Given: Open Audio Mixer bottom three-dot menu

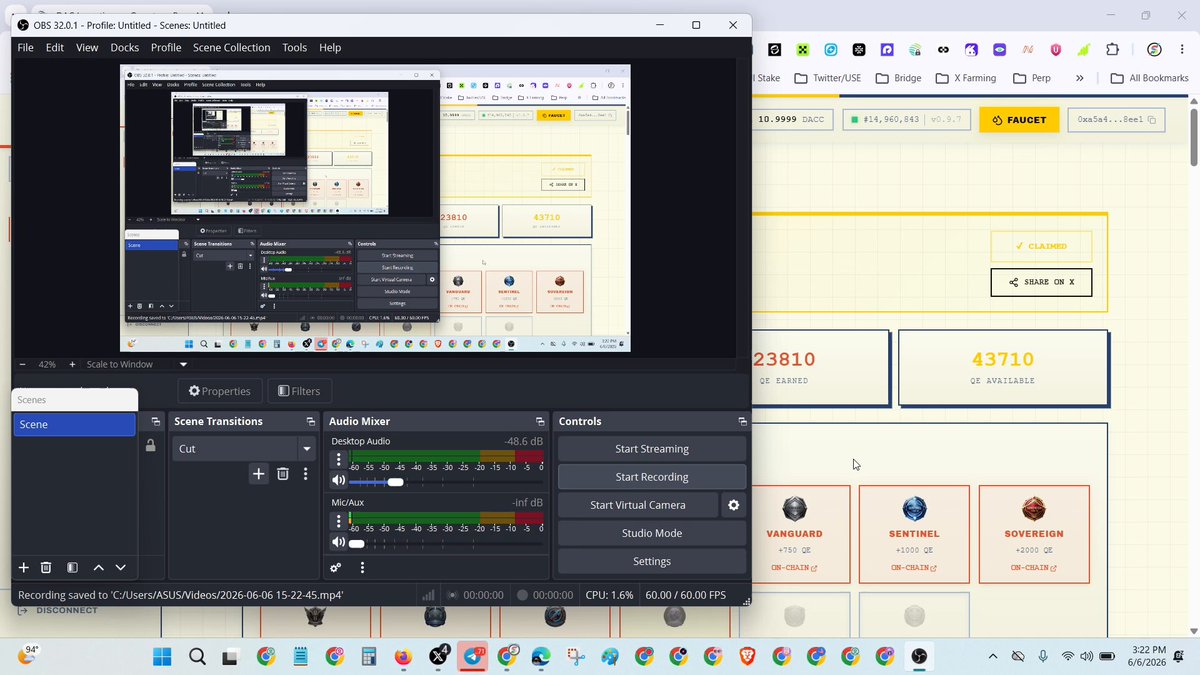Looking at the screenshot, I should pos(362,567).
